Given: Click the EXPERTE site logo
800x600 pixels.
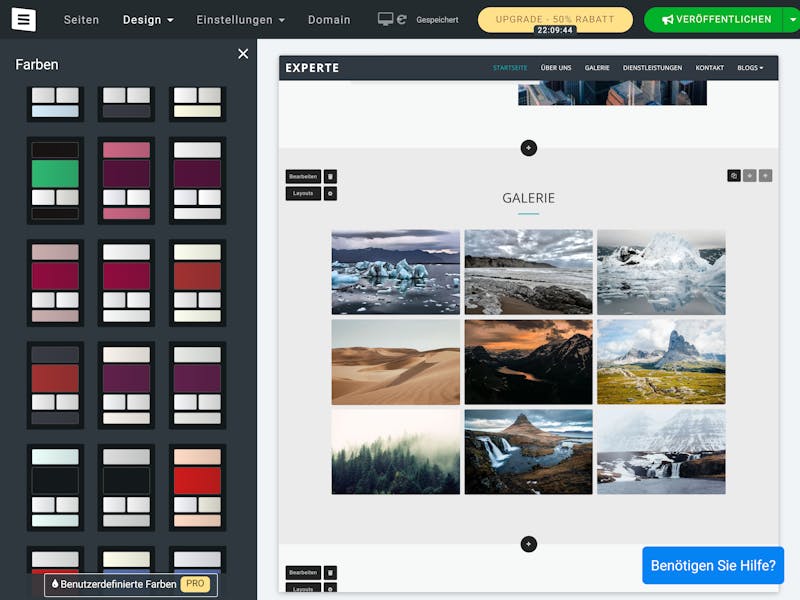Looking at the screenshot, I should pos(312,68).
